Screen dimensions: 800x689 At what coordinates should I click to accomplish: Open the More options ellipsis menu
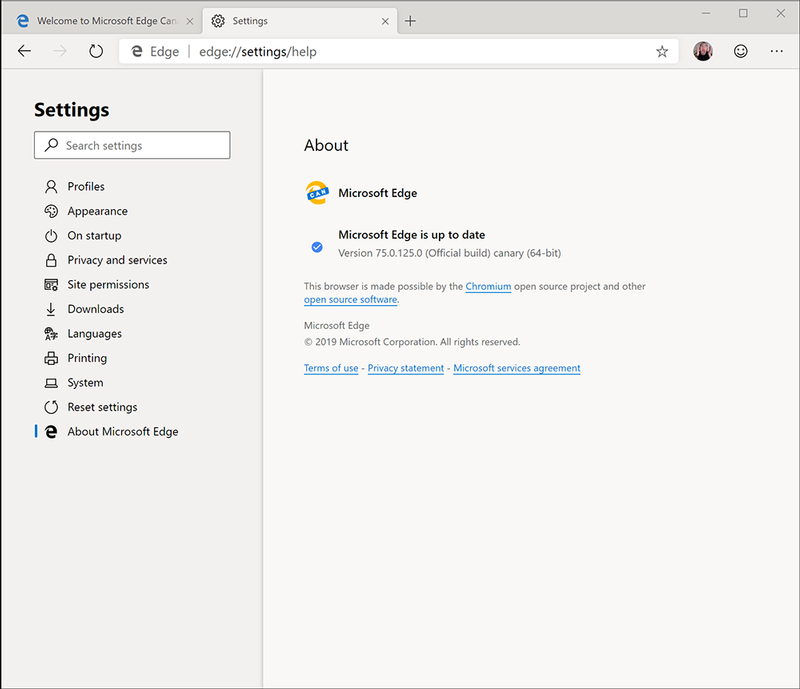776,51
